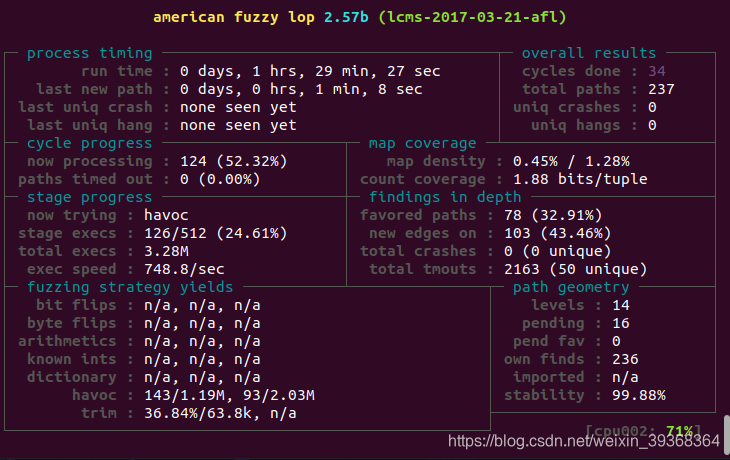Screen dimensions: 730x460
Task: Click the title text 'american fuzzy lop'
Action: [x=234, y=18]
